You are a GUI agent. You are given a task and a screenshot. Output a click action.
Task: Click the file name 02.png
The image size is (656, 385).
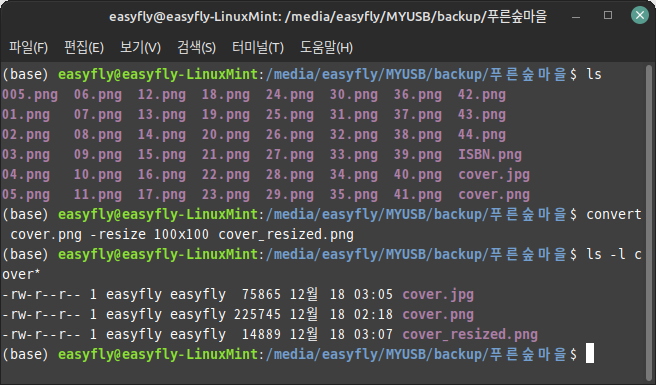coord(26,135)
